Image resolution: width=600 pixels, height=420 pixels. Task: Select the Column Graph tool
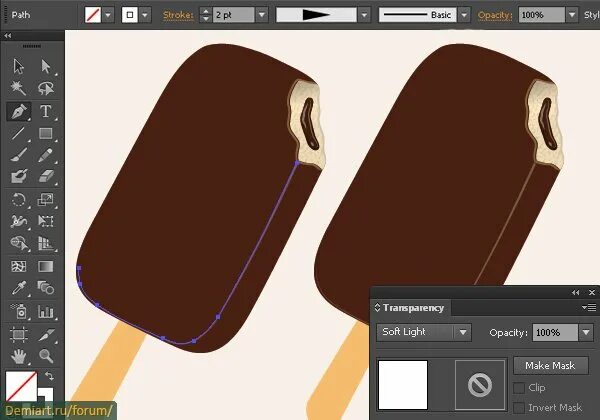point(46,311)
